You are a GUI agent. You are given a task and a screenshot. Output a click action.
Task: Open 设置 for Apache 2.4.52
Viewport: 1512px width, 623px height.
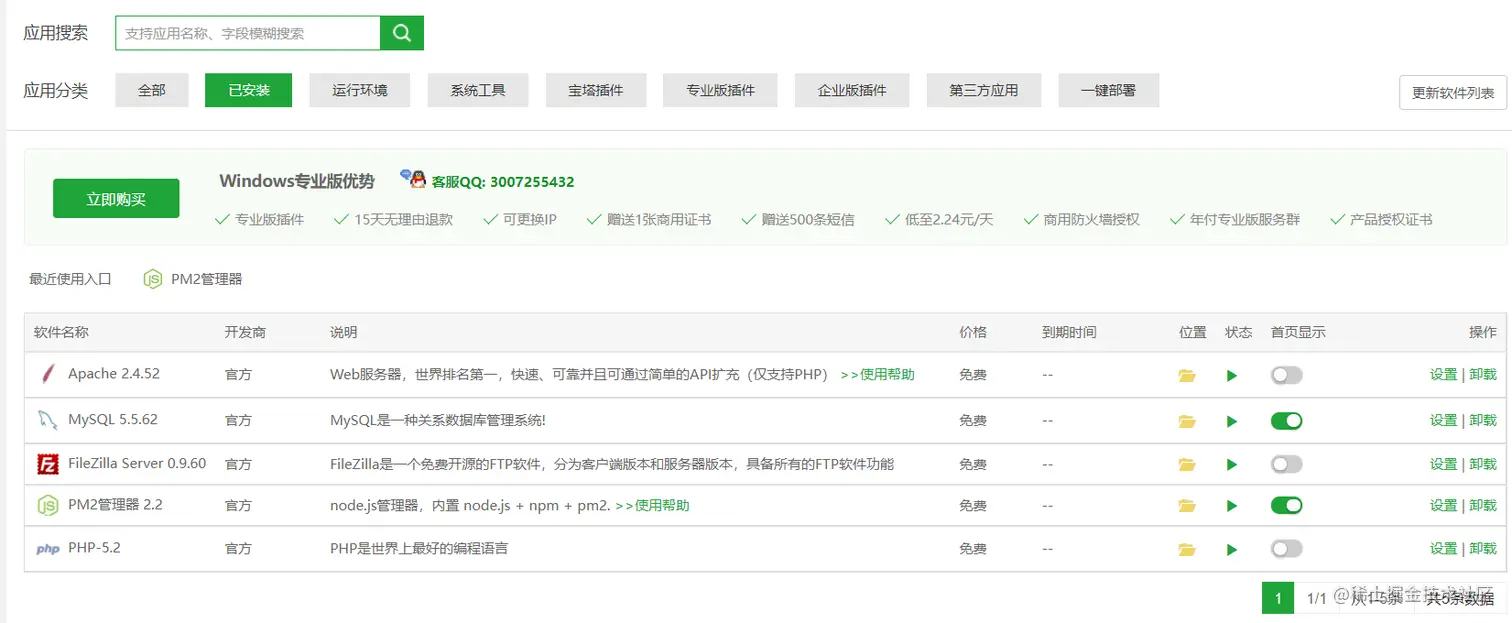[1443, 374]
